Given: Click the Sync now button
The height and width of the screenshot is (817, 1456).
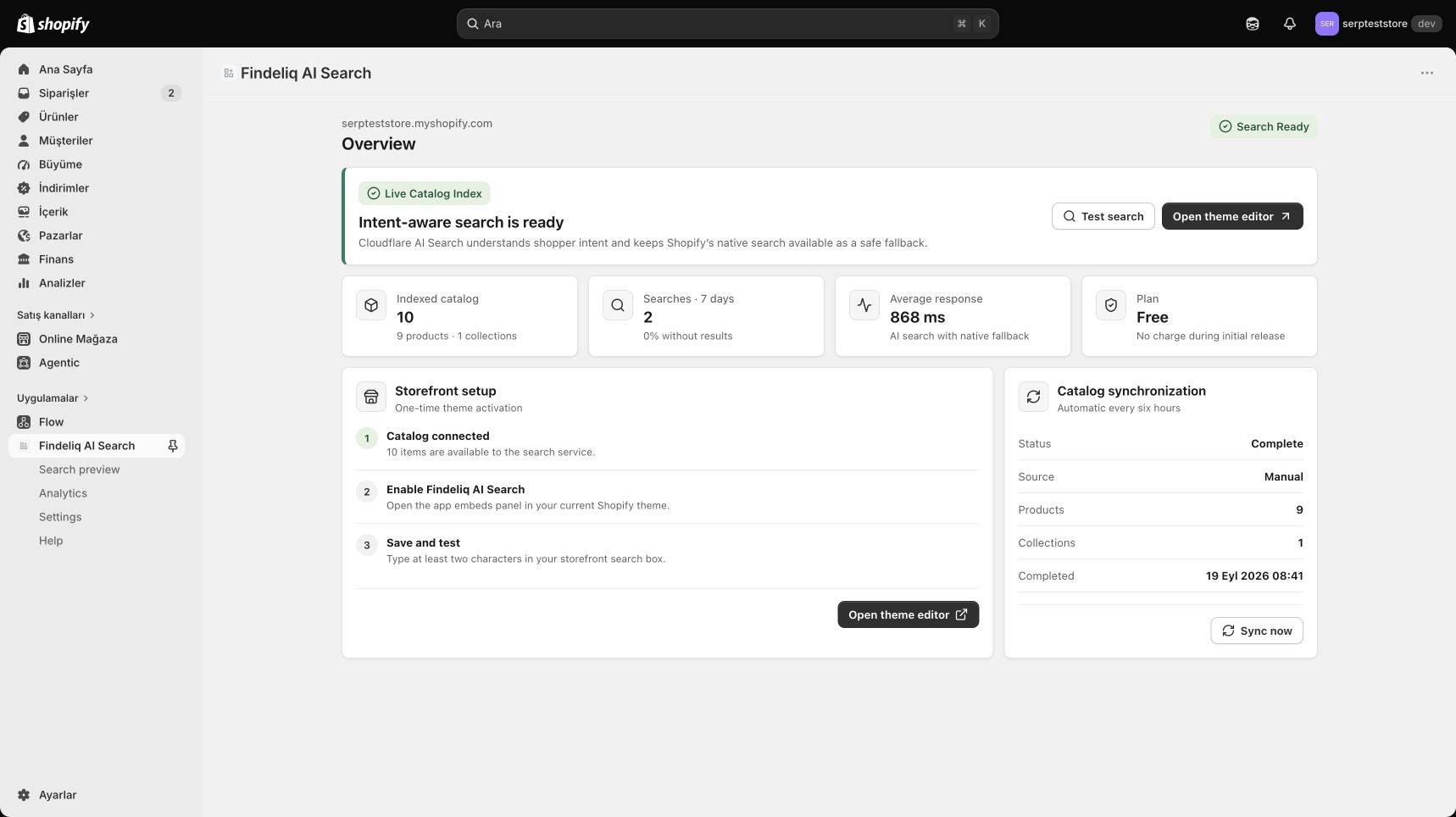Looking at the screenshot, I should click(1257, 631).
